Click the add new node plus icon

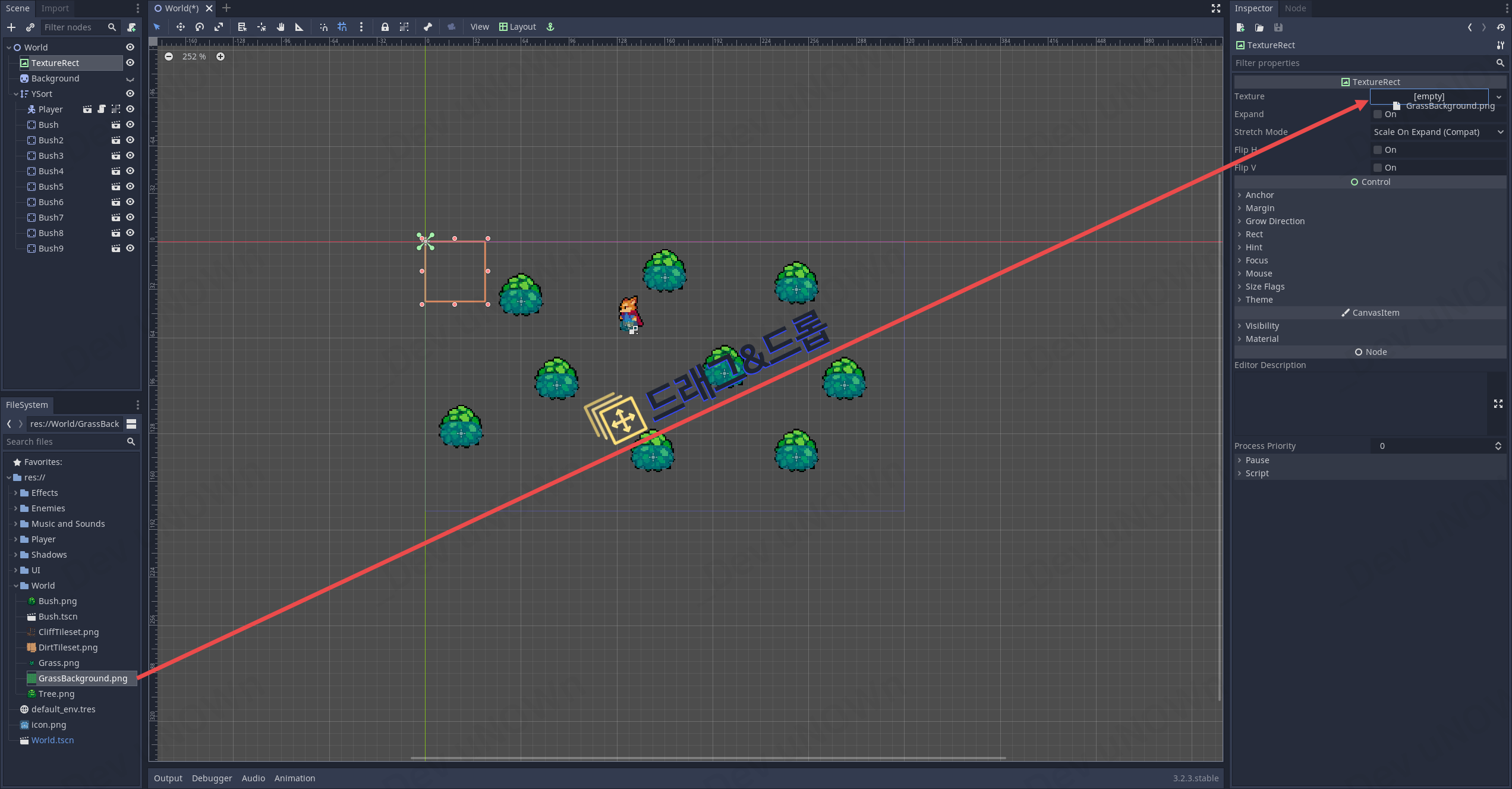click(x=11, y=27)
